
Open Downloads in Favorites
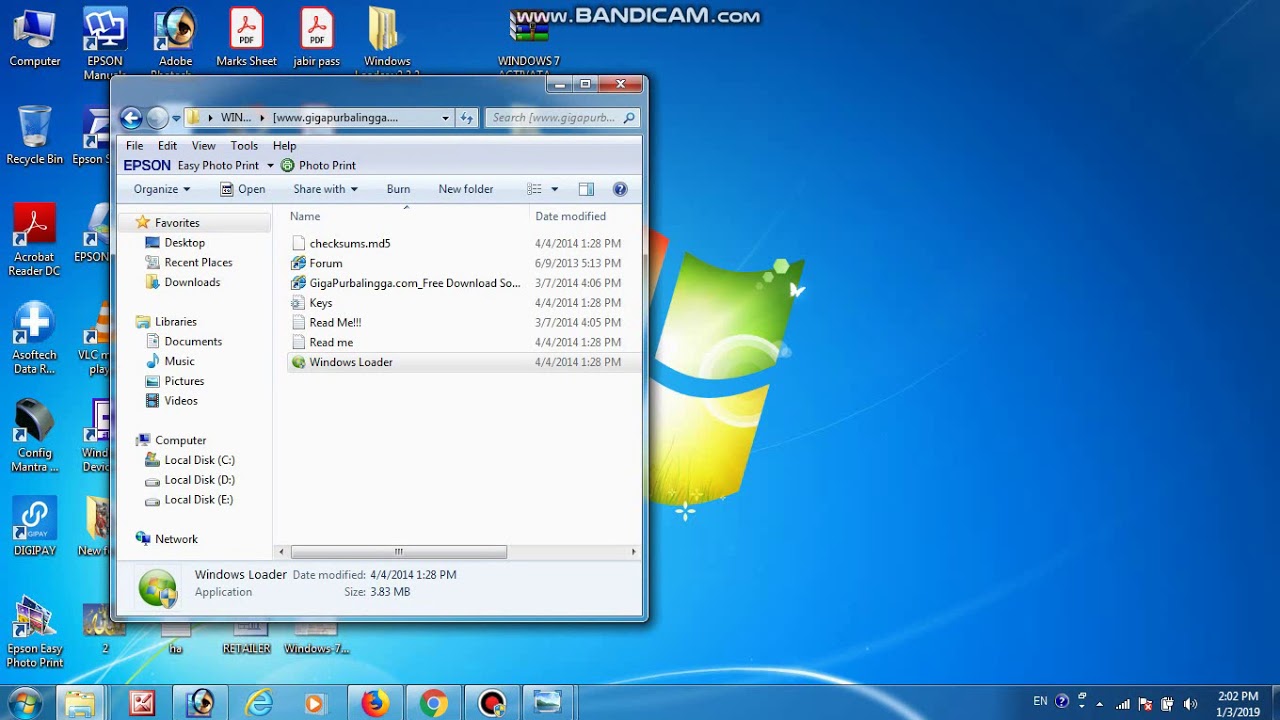192,283
